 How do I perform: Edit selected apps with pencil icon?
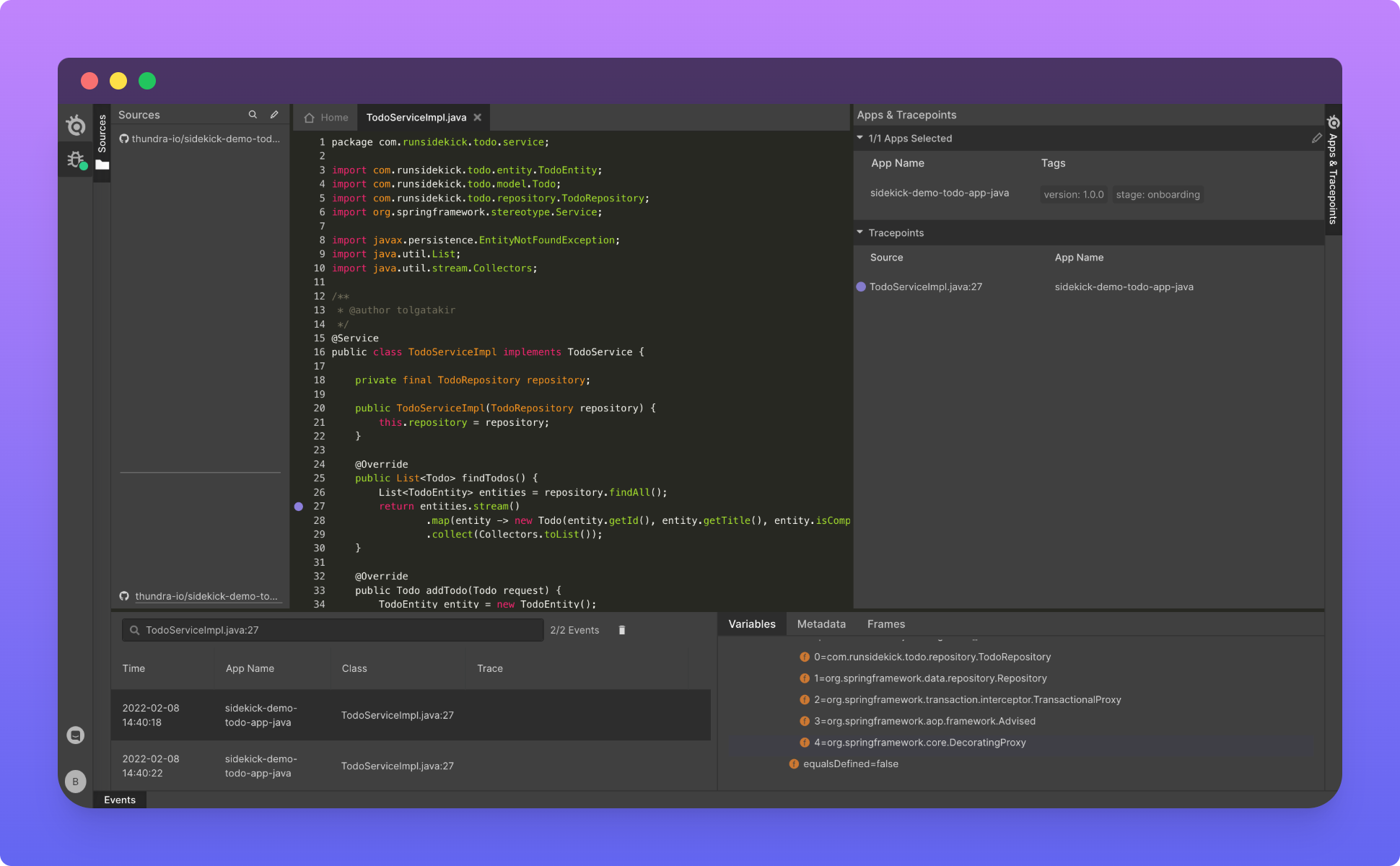[1316, 138]
